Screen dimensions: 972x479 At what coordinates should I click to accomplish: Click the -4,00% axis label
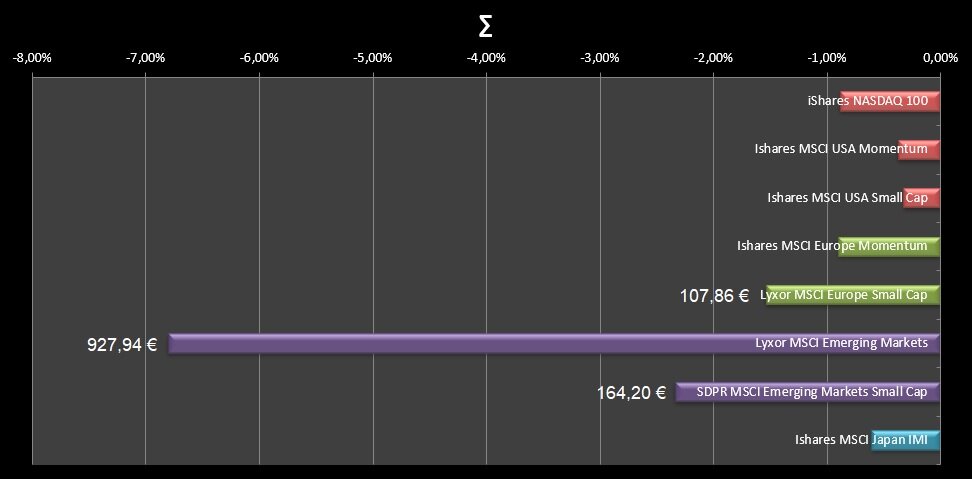(x=486, y=57)
